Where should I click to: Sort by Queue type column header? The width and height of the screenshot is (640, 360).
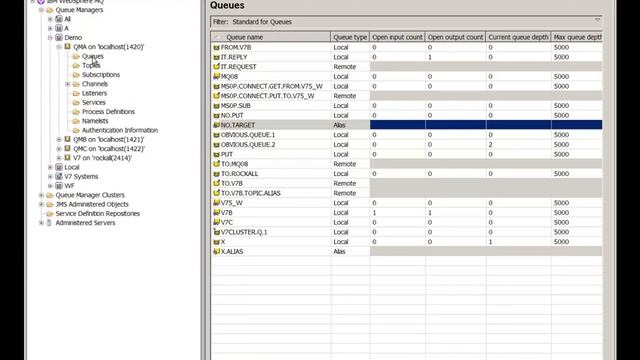(350, 37)
